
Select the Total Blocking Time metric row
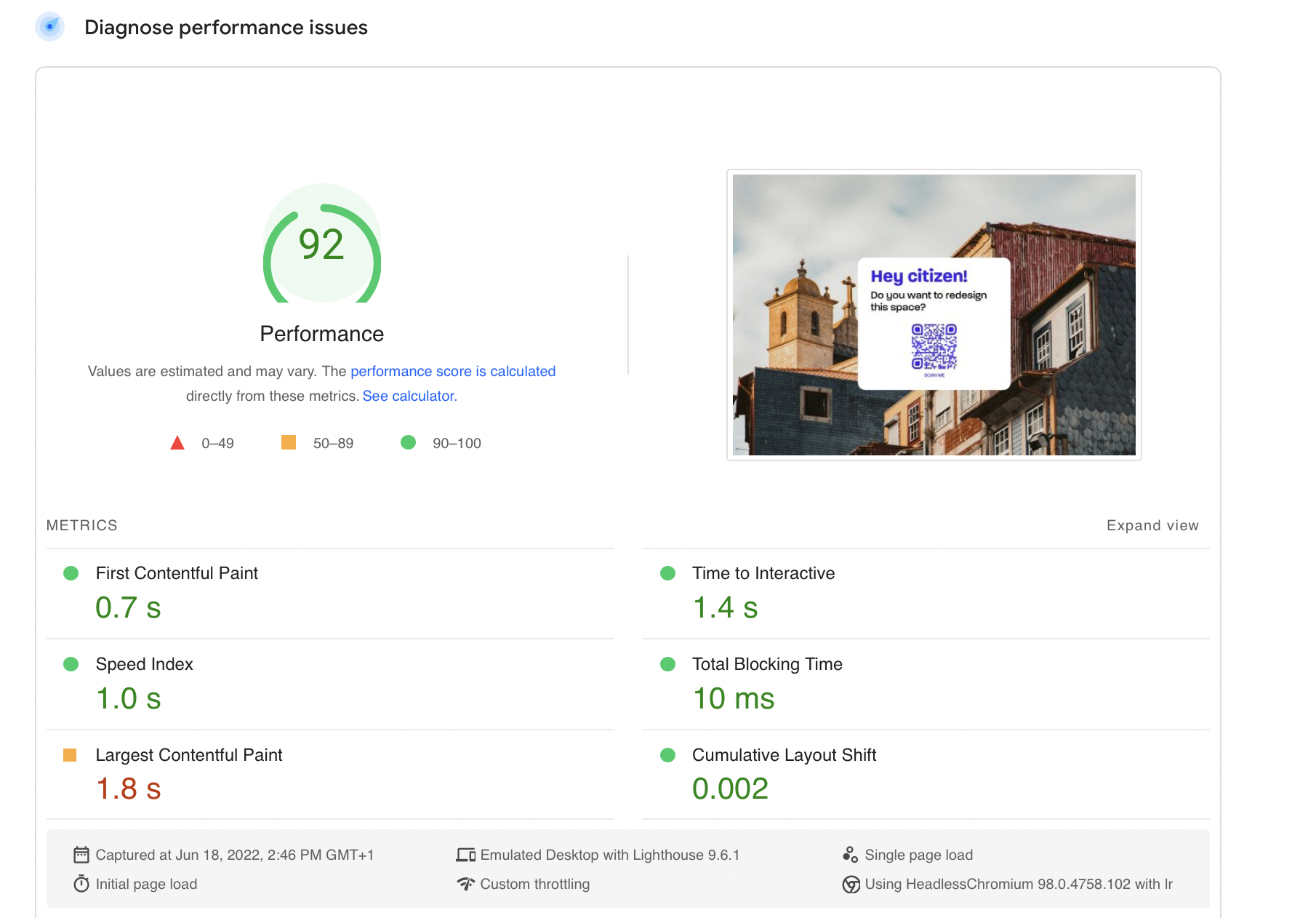[766, 664]
